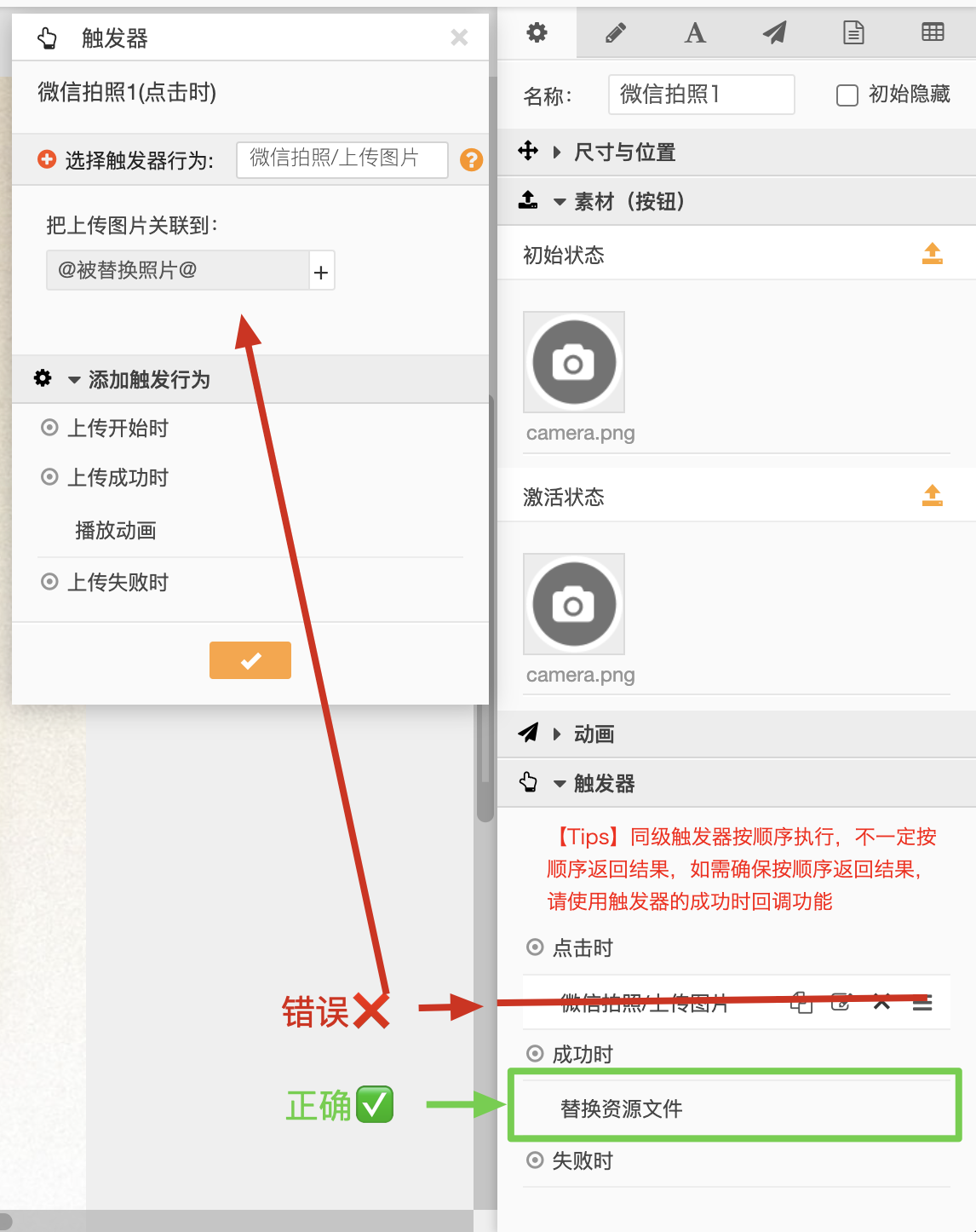Open the table grid tab
Screen dimensions: 976x1232
(933, 33)
